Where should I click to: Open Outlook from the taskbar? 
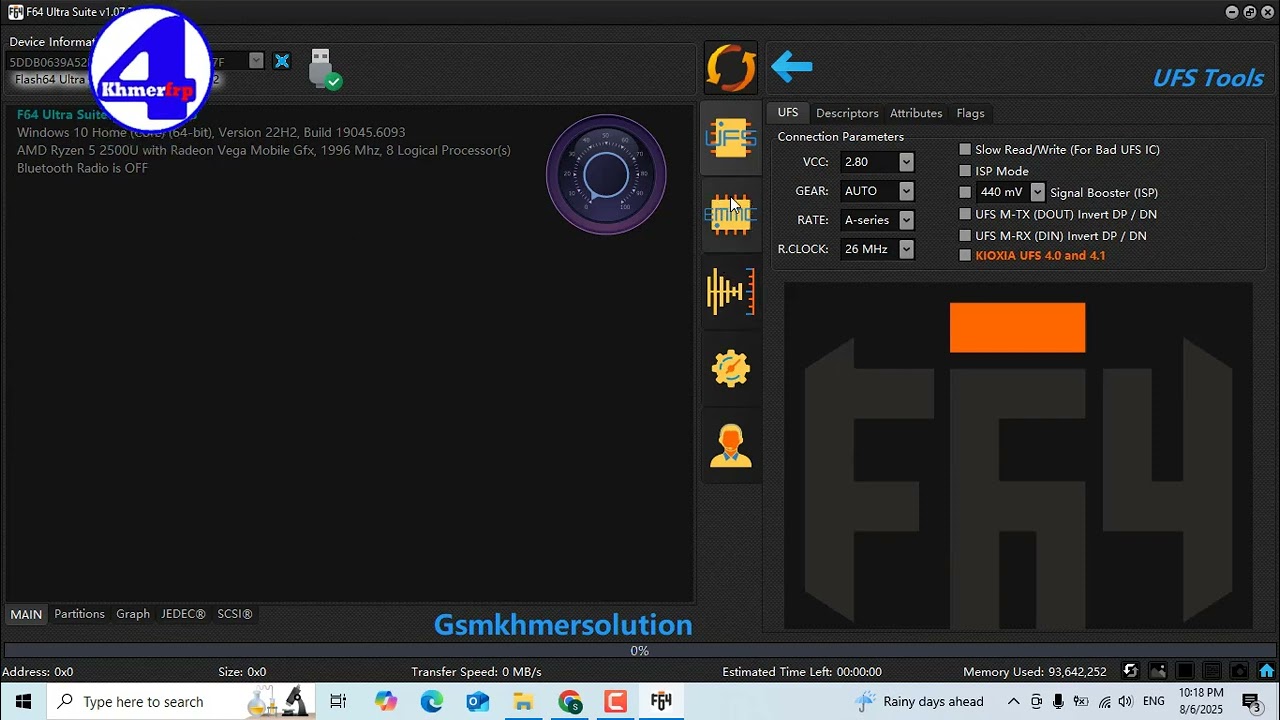coord(477,702)
